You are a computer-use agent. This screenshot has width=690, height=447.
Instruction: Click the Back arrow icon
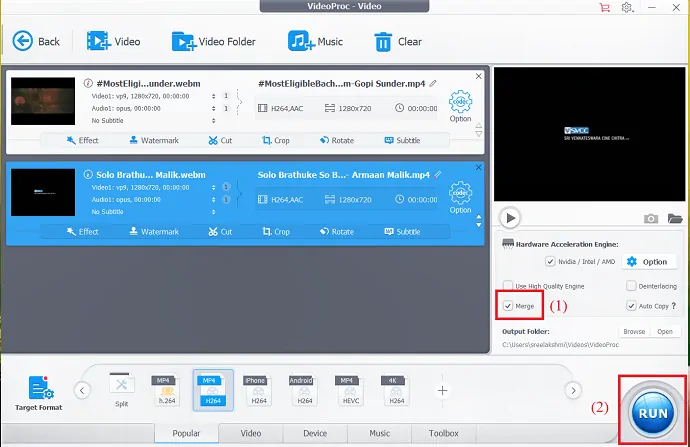coord(22,41)
